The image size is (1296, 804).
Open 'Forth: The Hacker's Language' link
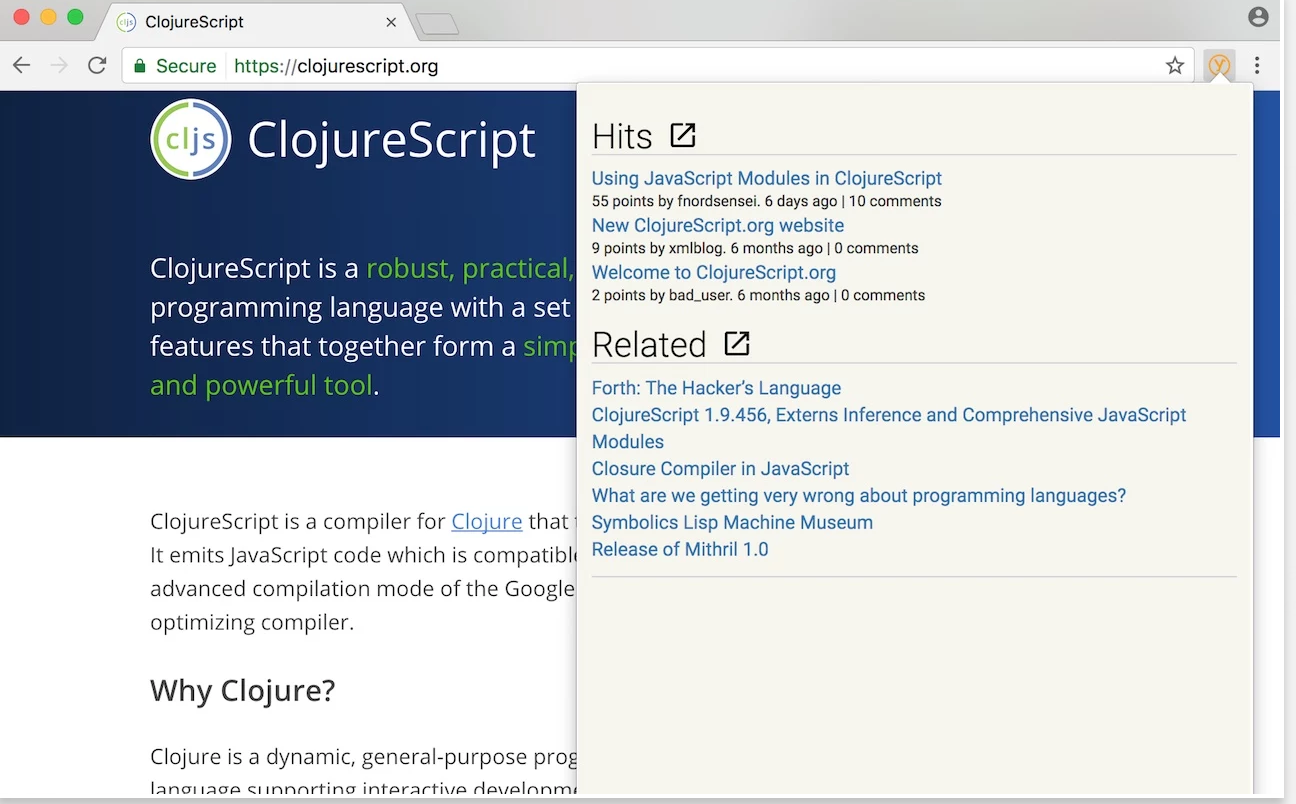(x=716, y=388)
